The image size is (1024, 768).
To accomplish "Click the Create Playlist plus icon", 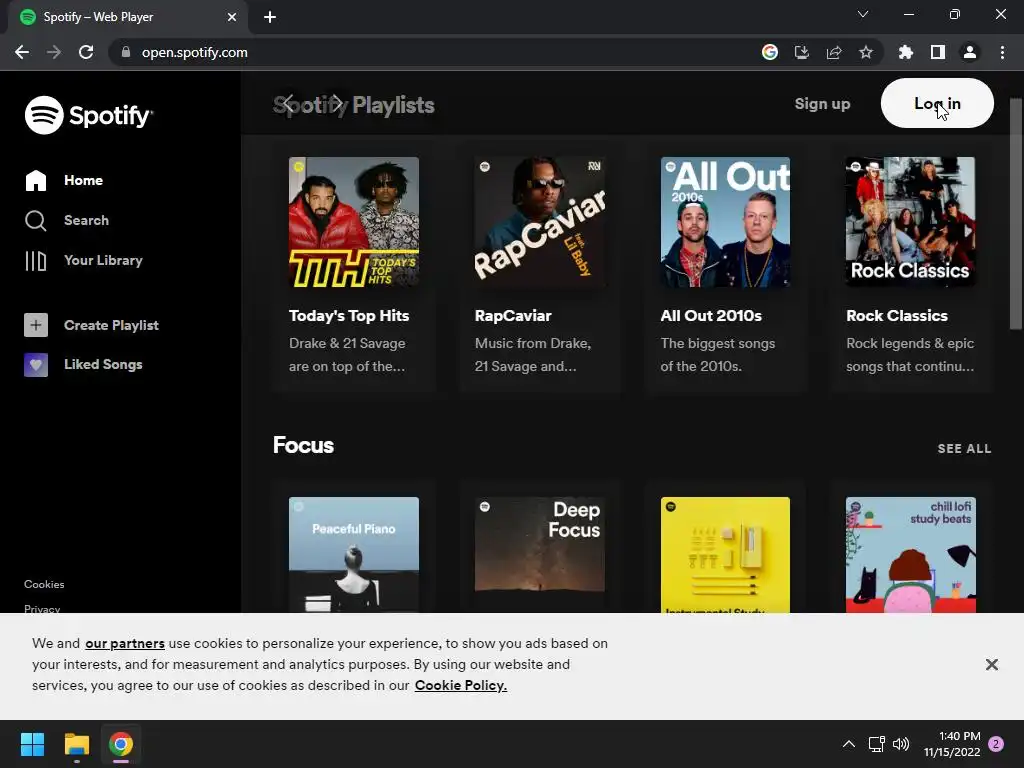I will pos(36,325).
